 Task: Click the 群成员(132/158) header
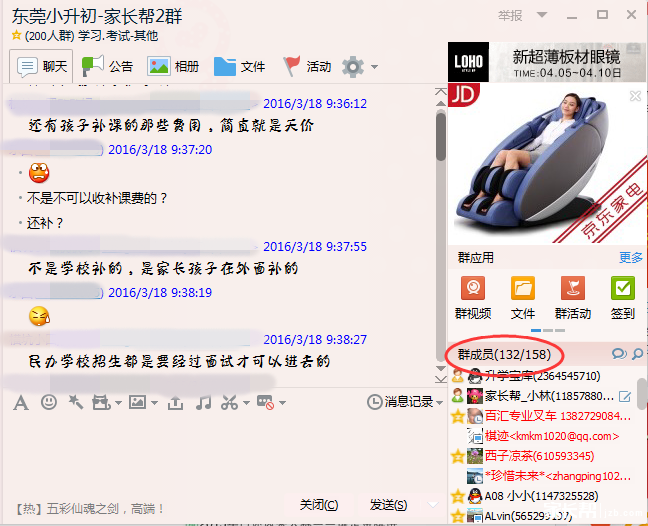click(x=504, y=354)
